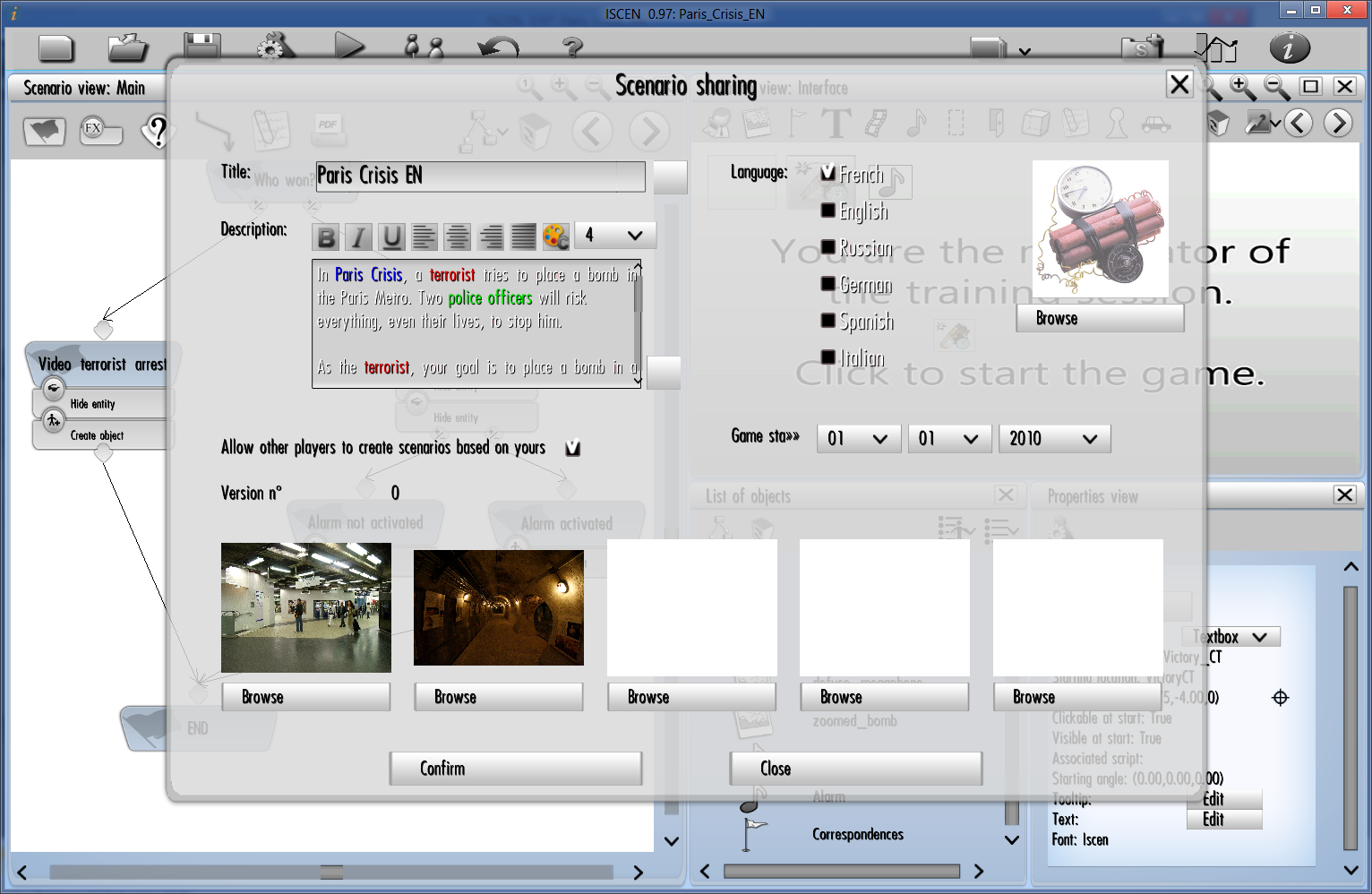
Task: Align the description text left
Action: (424, 237)
